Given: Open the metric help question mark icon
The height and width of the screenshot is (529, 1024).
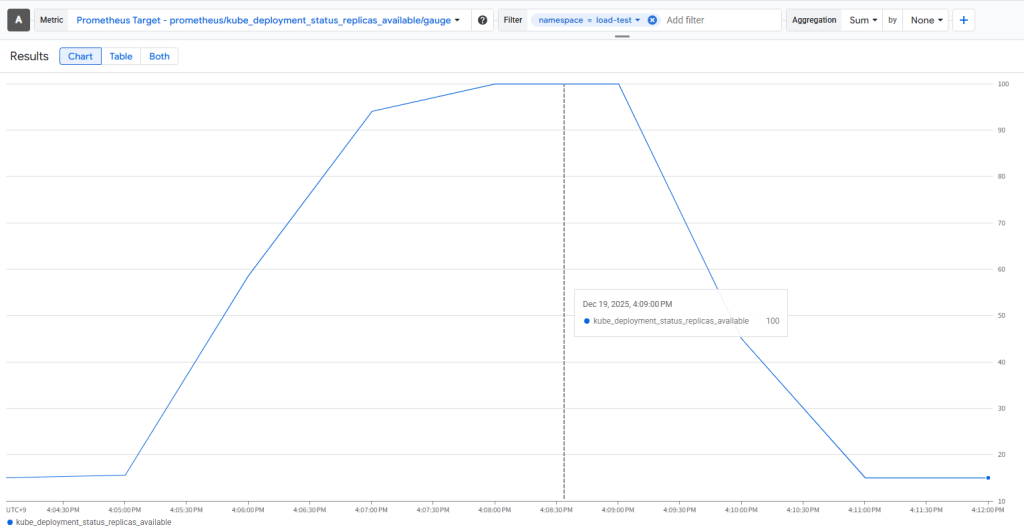Looking at the screenshot, I should (482, 20).
